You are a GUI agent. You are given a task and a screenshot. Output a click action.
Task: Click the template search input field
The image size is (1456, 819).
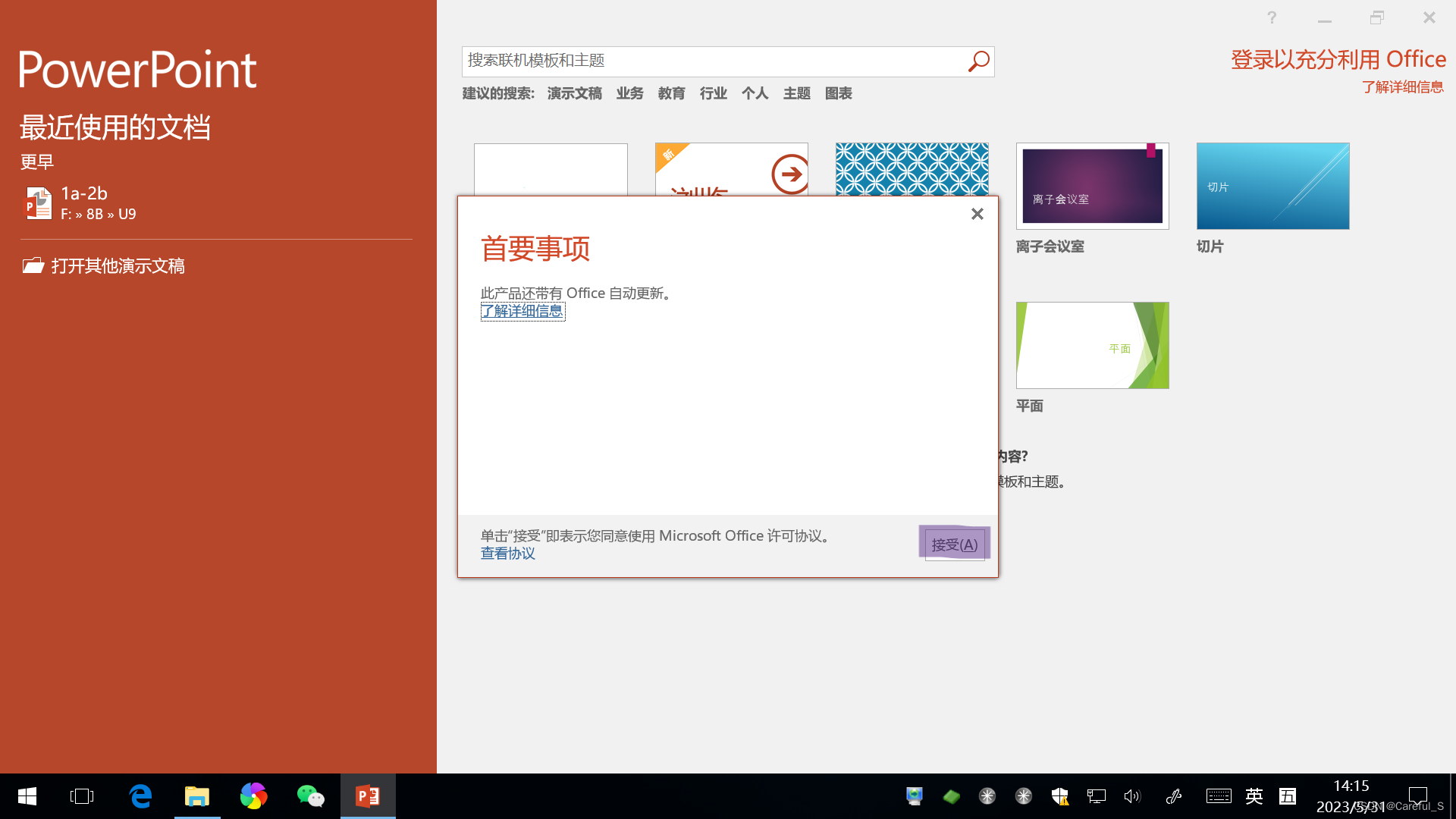[x=713, y=61]
